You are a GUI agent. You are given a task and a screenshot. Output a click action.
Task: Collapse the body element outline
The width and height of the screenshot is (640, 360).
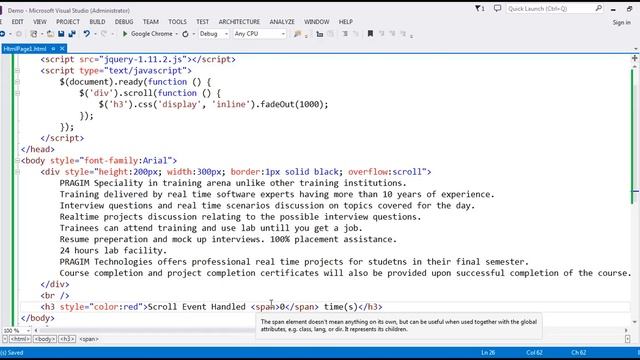(x=18, y=160)
